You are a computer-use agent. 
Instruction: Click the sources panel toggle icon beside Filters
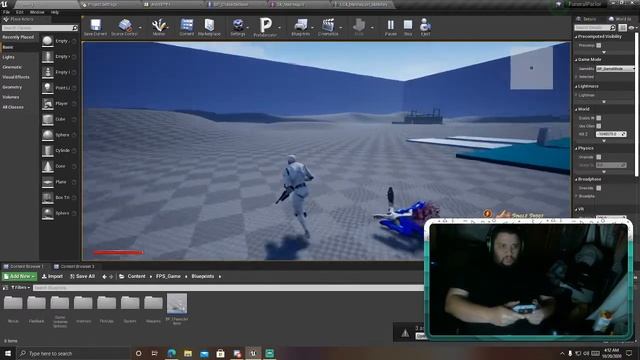point(5,288)
